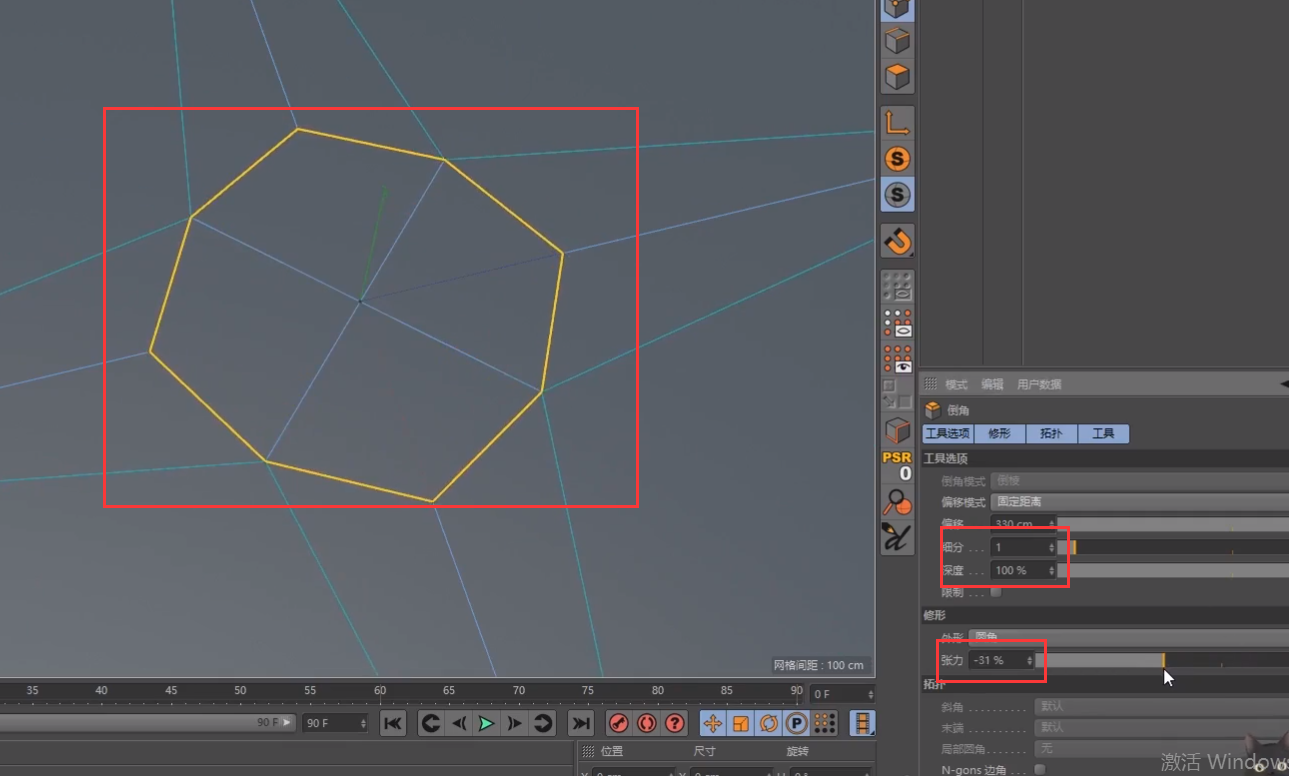Click the axis mode L-shaped icon

coord(897,122)
